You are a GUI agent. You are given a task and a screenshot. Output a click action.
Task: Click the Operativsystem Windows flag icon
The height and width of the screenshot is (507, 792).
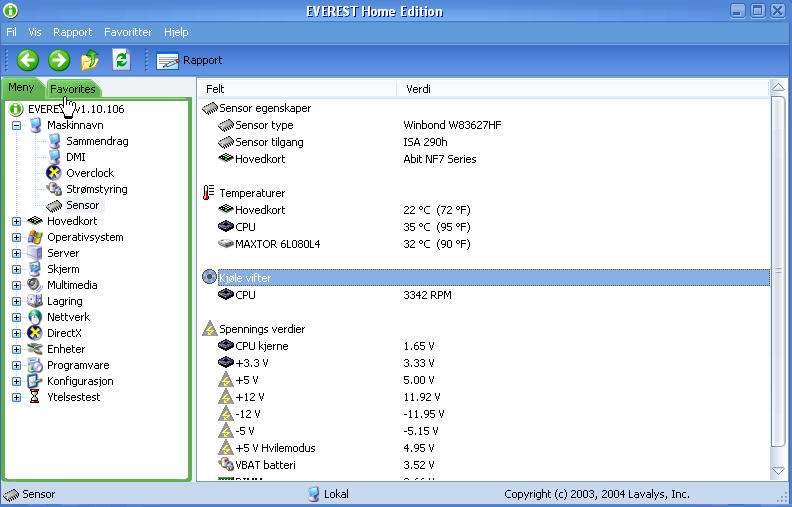[x=35, y=237]
